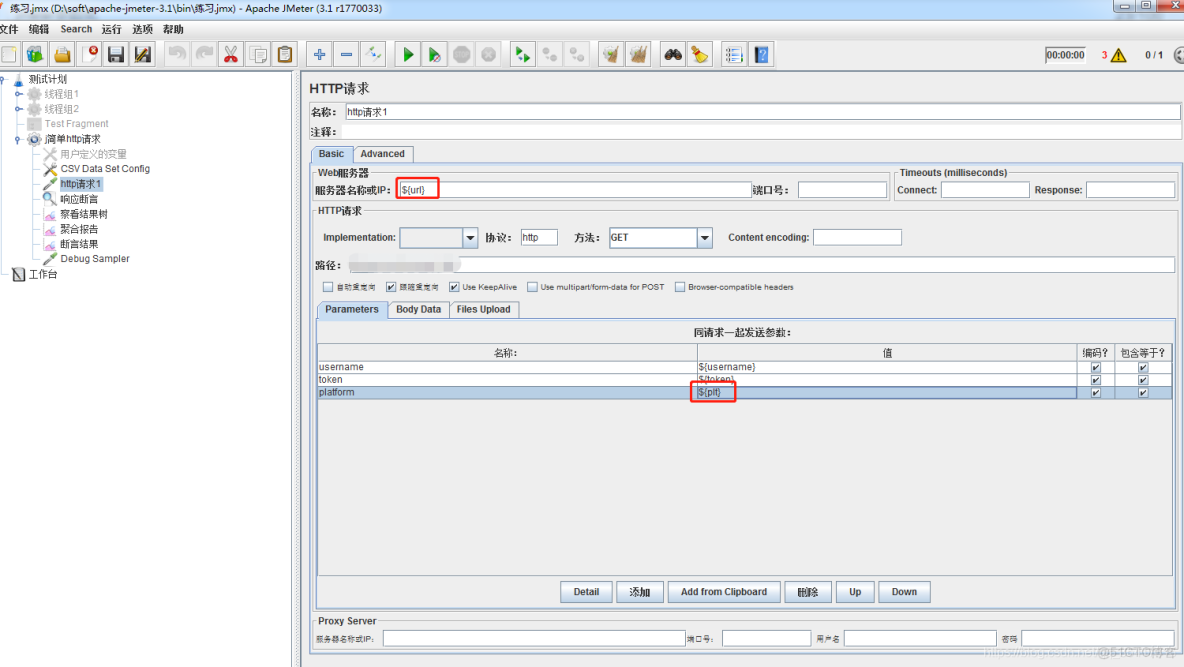Screen dimensions: 1184x667
Task: Click the green Start test button
Action: [x=408, y=55]
